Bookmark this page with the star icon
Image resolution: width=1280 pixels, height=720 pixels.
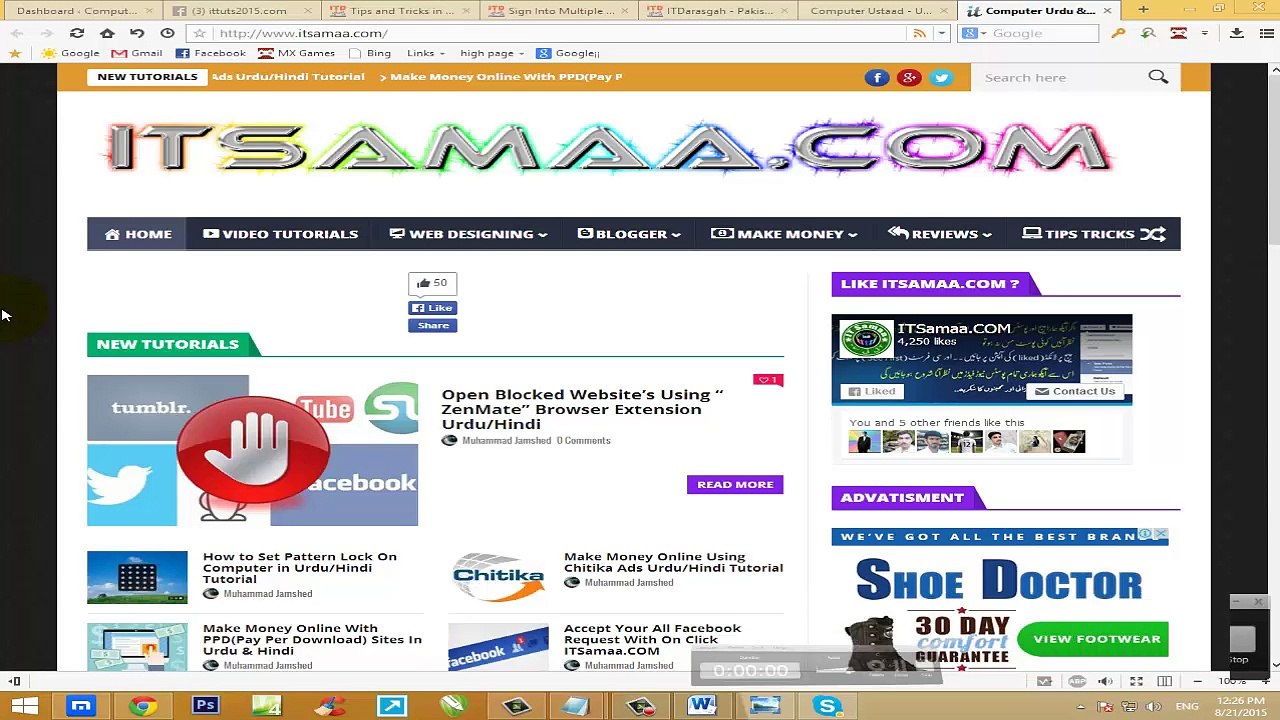199,33
